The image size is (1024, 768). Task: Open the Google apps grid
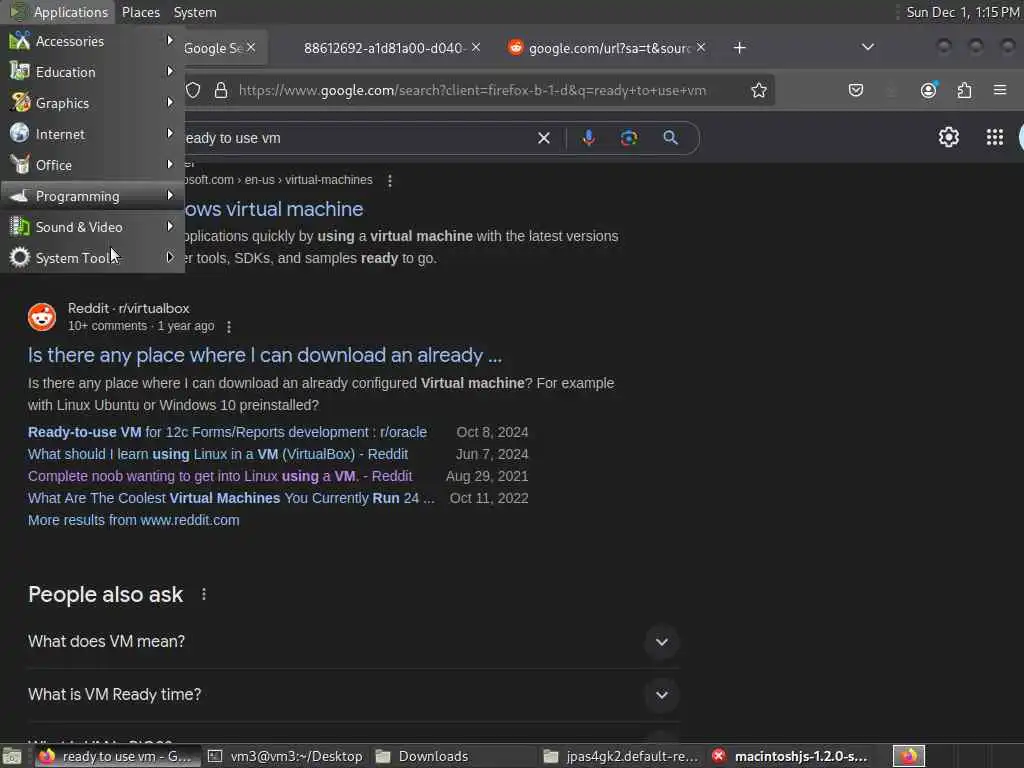pos(995,137)
